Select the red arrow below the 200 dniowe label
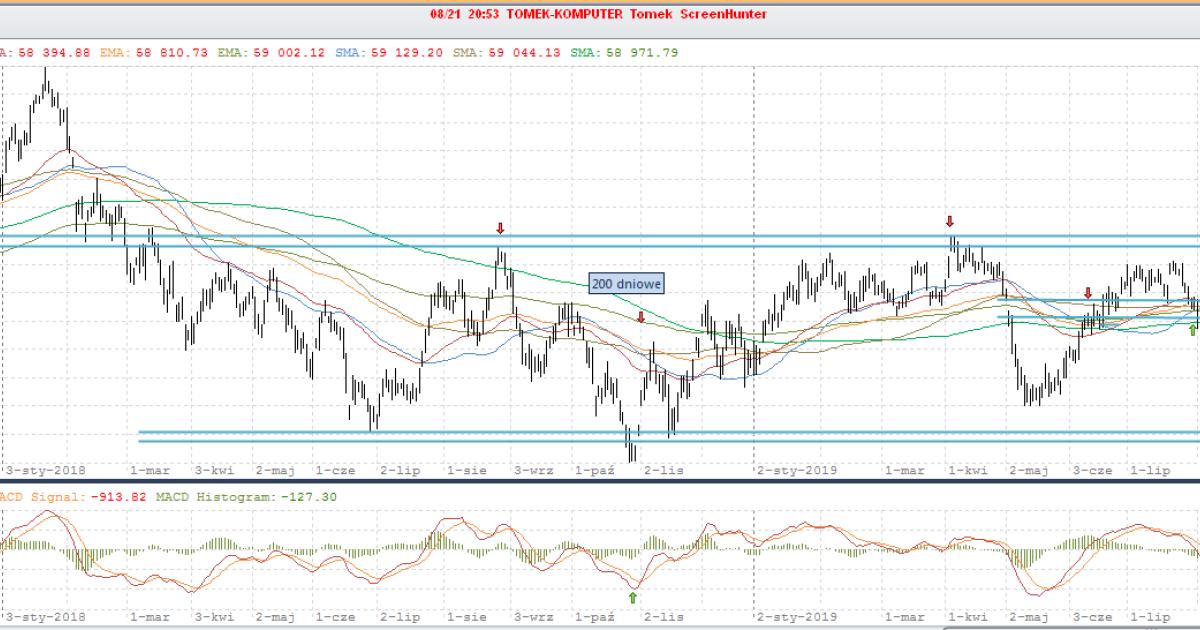This screenshot has width=1200, height=630. 641,317
